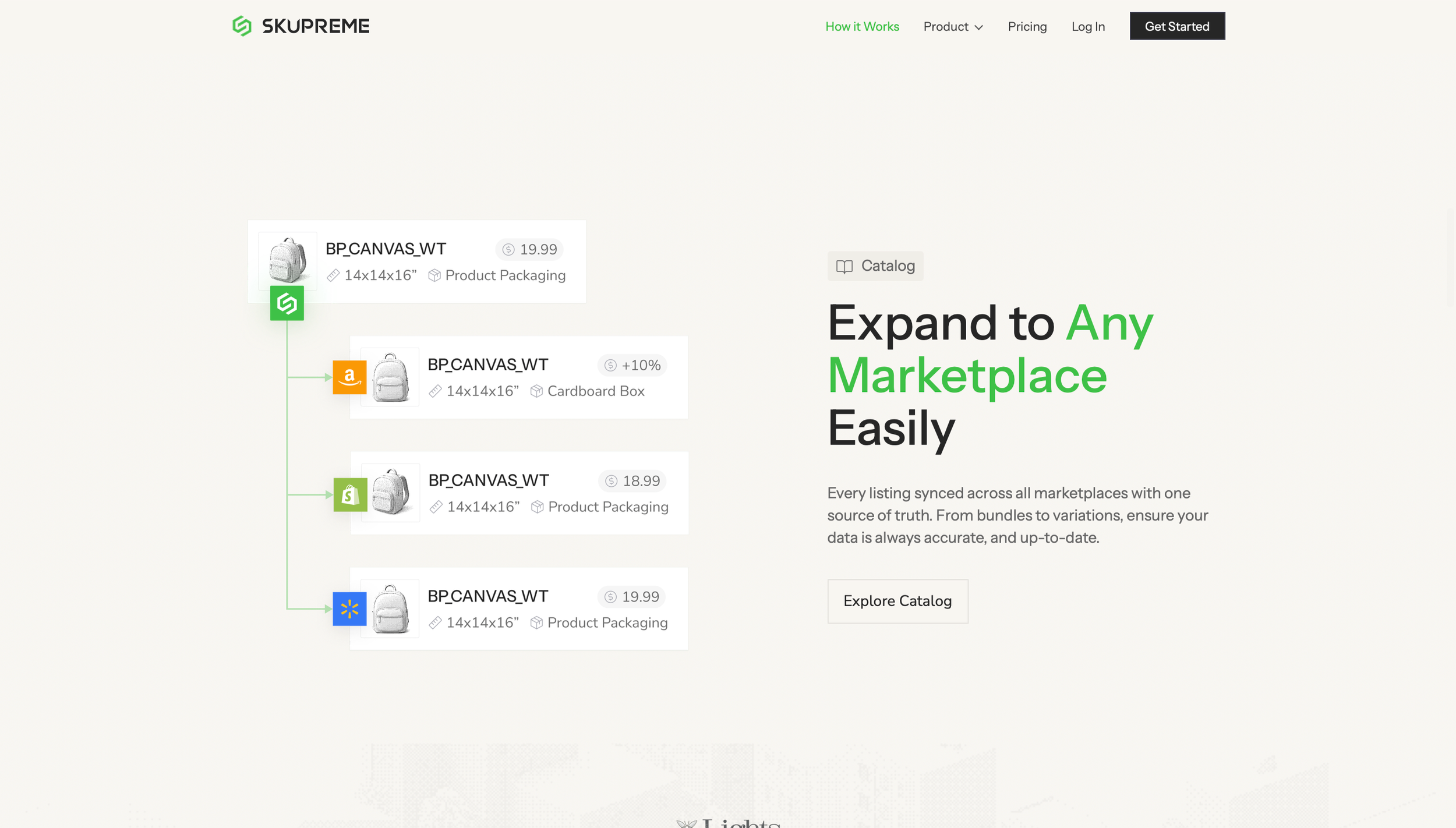
Task: Click the dollar icon in the +10% badge
Action: pos(610,365)
